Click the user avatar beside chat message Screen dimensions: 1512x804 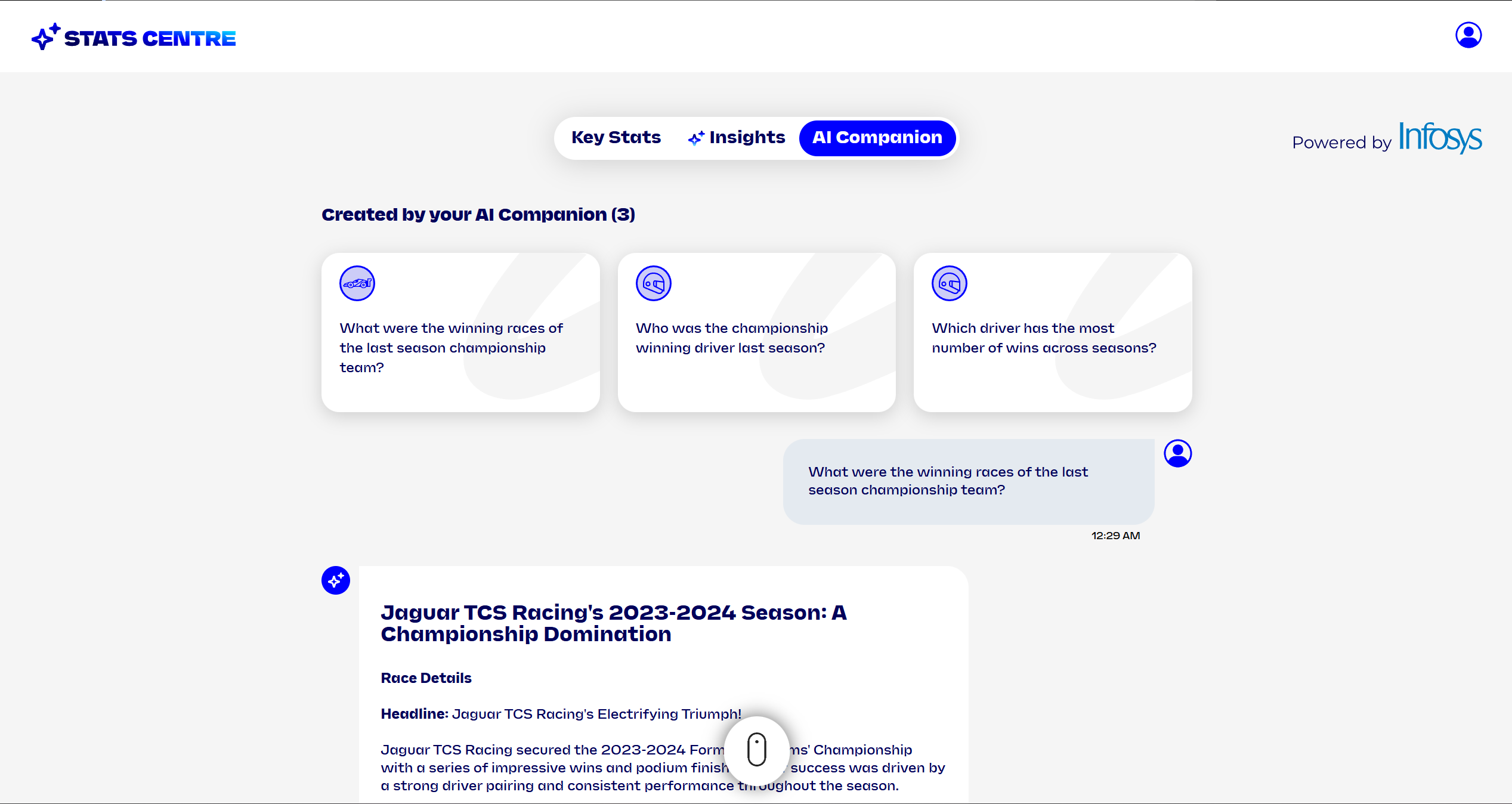point(1177,453)
